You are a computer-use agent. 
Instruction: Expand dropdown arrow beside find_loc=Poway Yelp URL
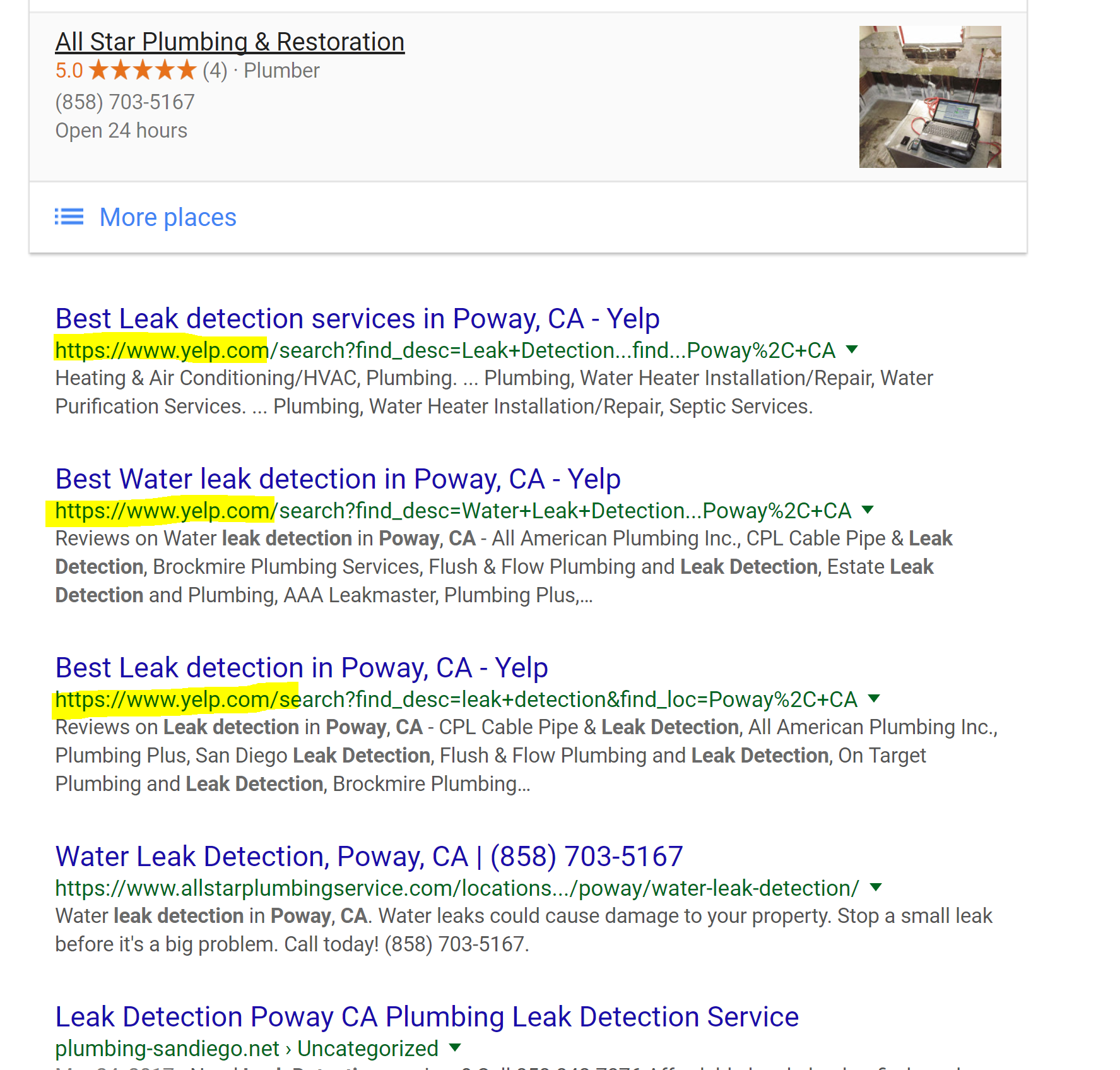pyautogui.click(x=874, y=698)
